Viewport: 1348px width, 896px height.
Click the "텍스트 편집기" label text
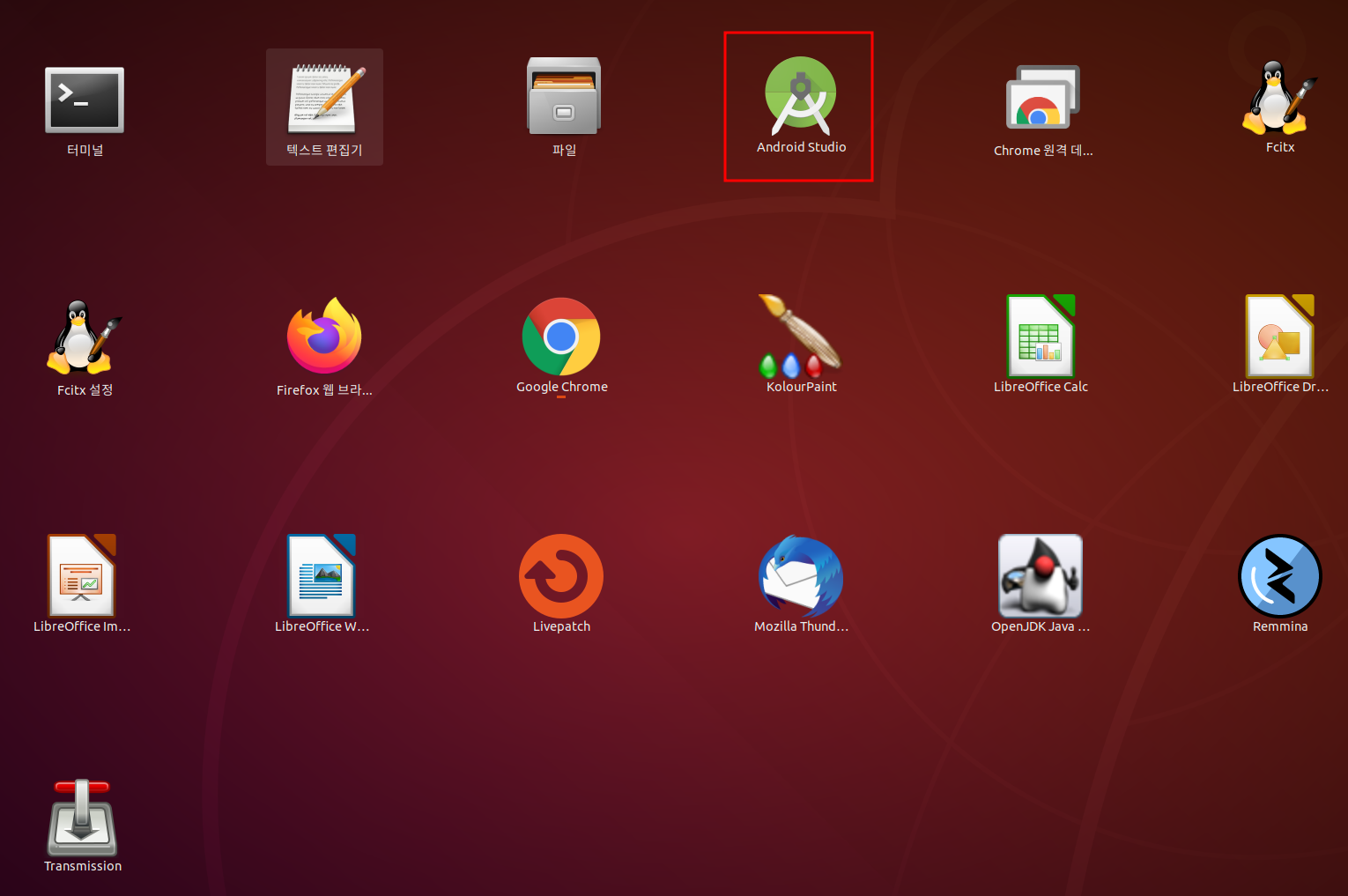click(x=324, y=151)
